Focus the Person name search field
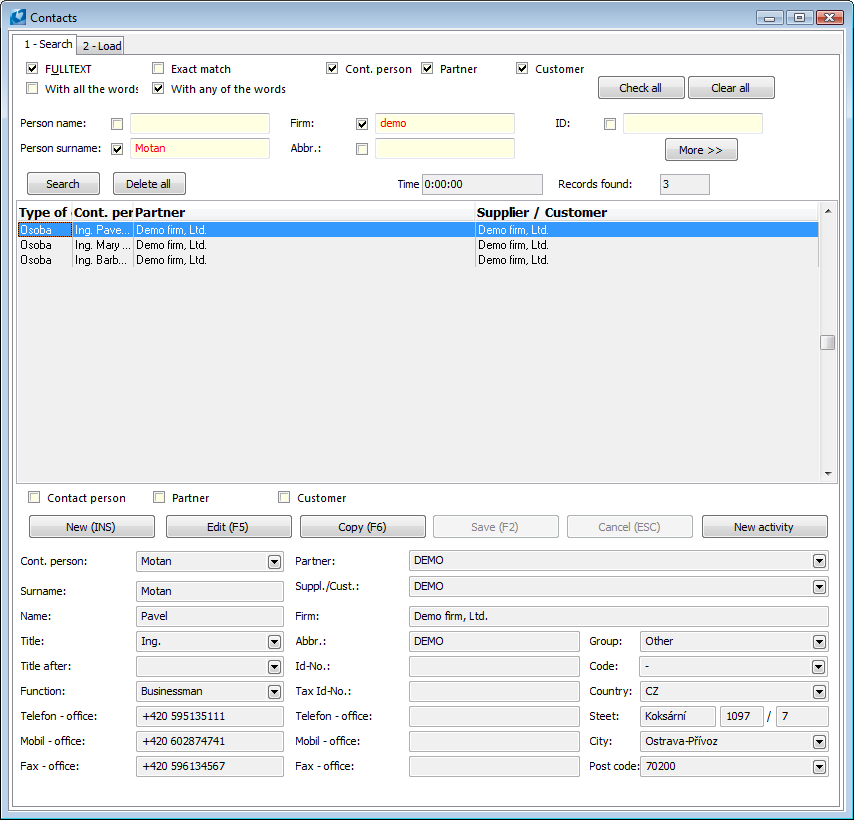Image resolution: width=854 pixels, height=820 pixels. coord(200,124)
